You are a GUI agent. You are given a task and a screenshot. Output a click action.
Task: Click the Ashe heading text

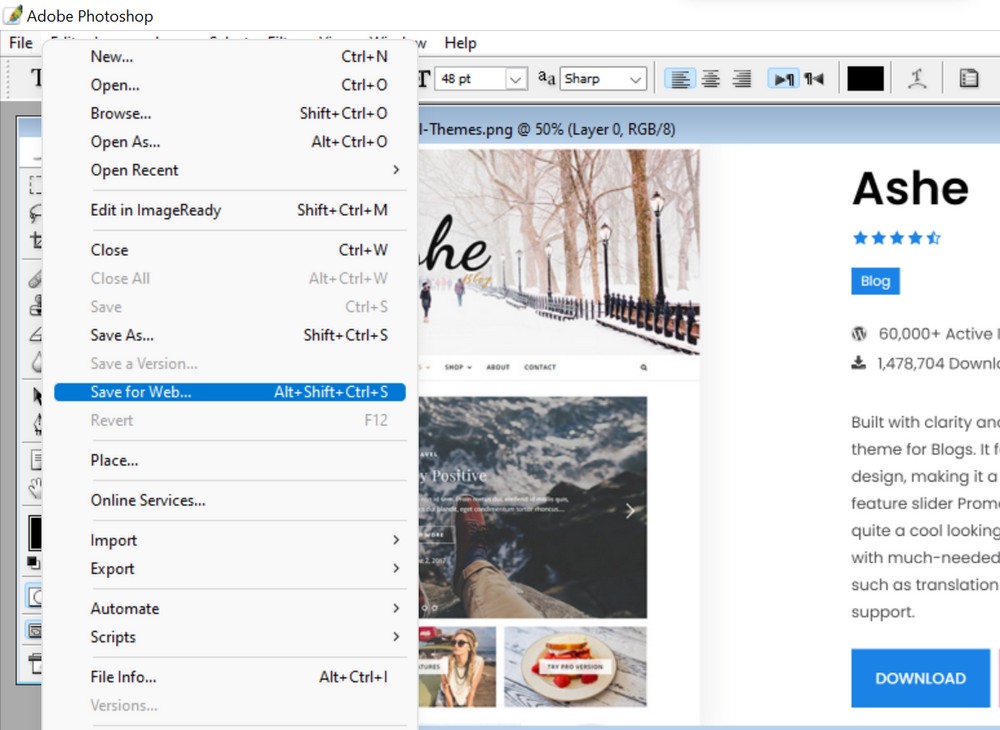pyautogui.click(x=910, y=189)
